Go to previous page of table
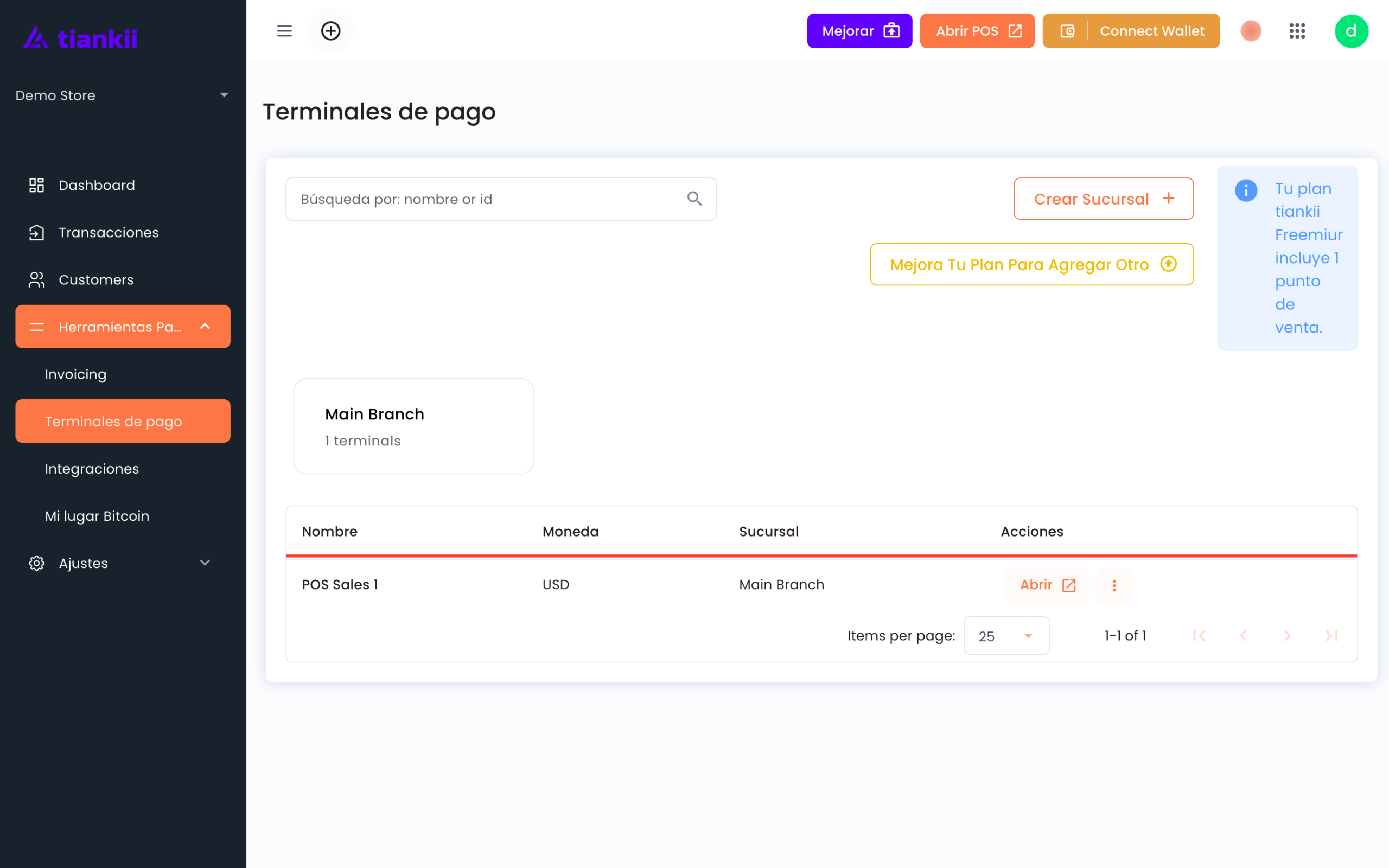1389x868 pixels. [1243, 635]
